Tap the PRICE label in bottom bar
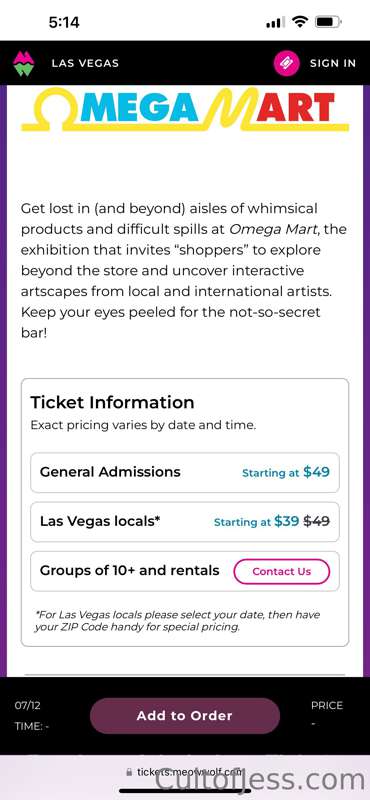This screenshot has height=800, width=370. [x=327, y=706]
